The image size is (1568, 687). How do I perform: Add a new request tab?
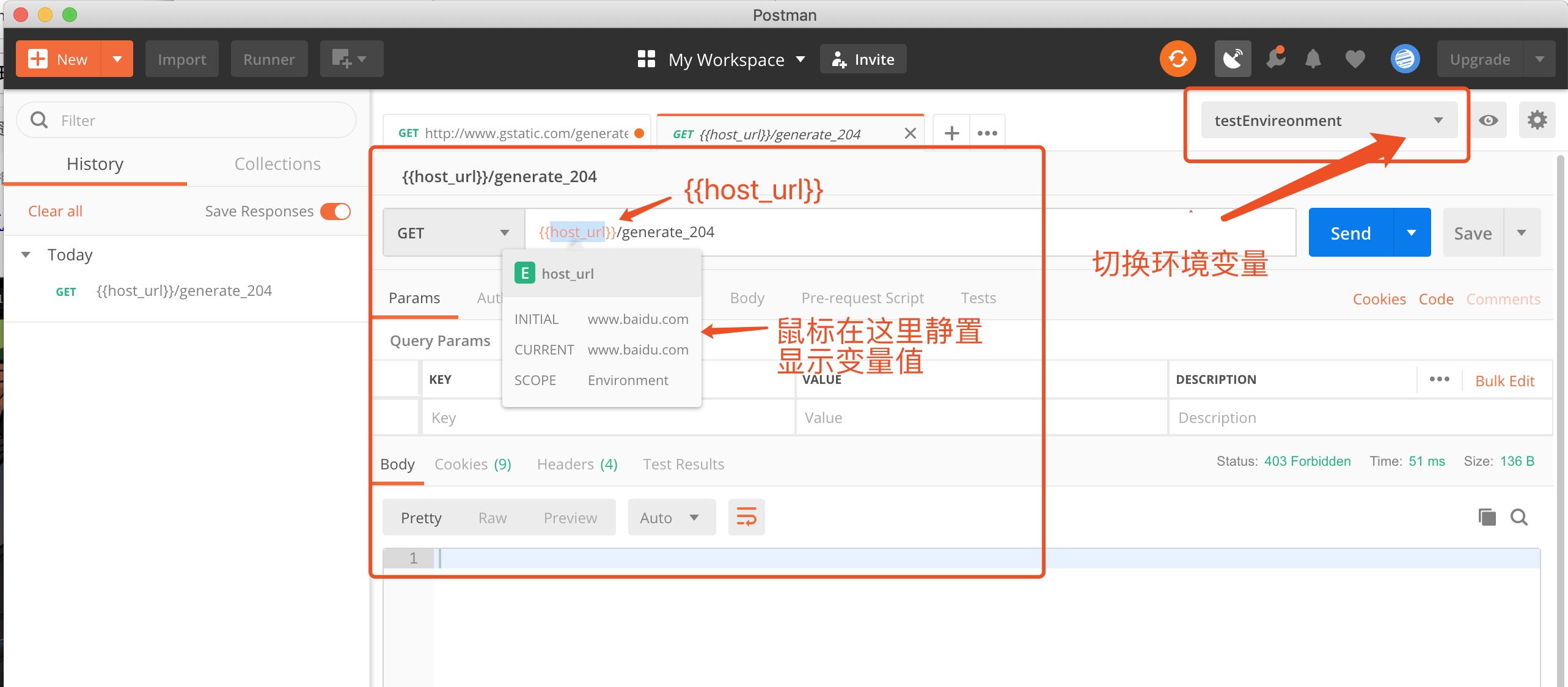pyautogui.click(x=951, y=133)
